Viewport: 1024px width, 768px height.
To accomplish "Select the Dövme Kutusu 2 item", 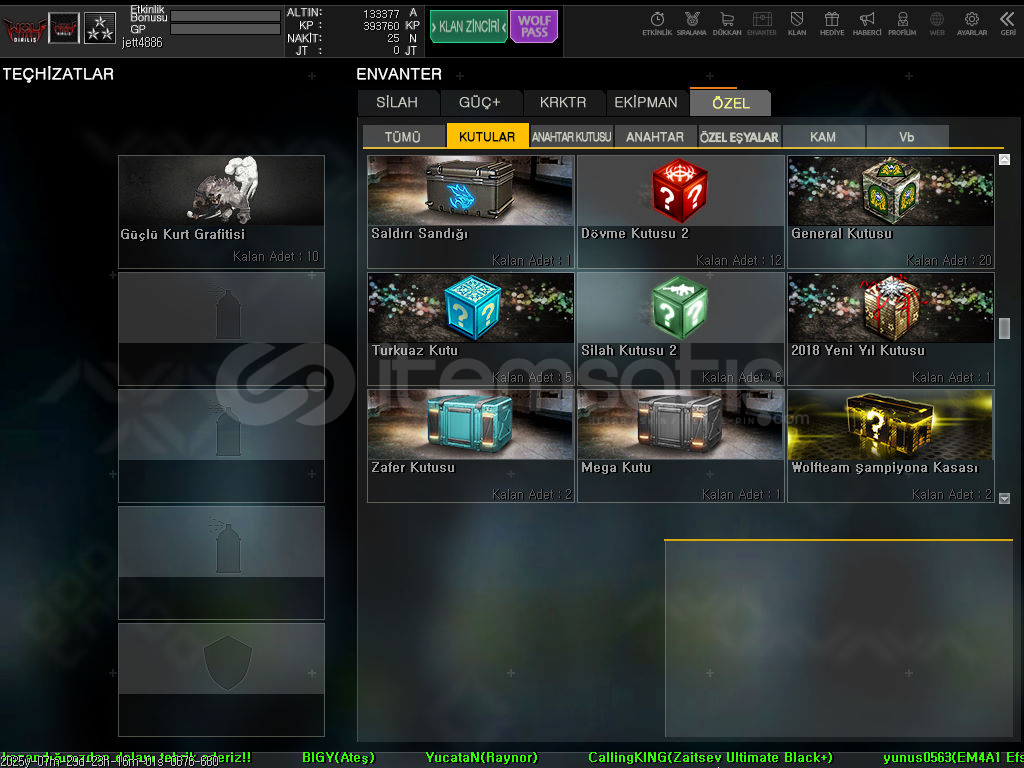I will pos(680,212).
